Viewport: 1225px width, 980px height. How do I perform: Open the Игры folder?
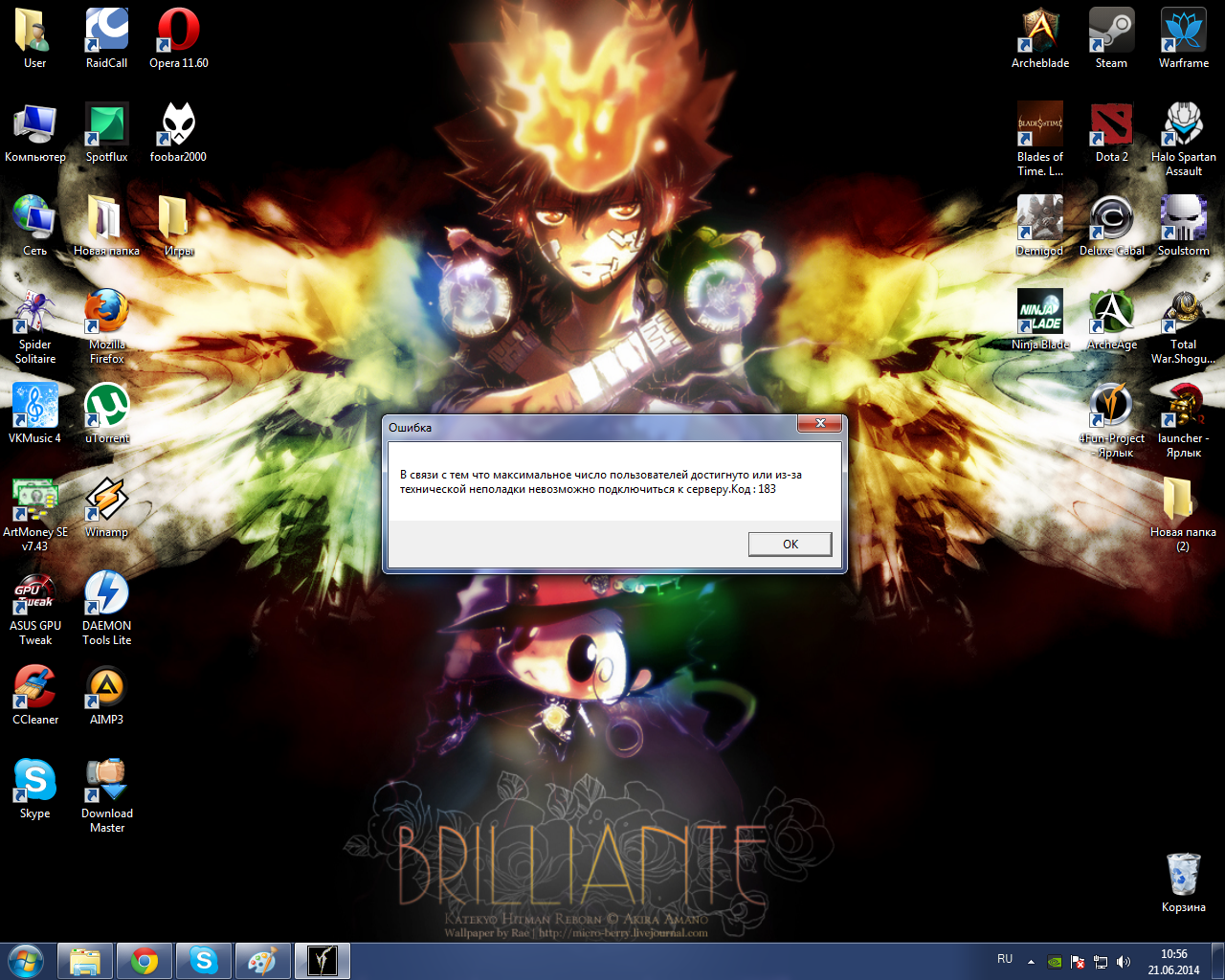(178, 227)
